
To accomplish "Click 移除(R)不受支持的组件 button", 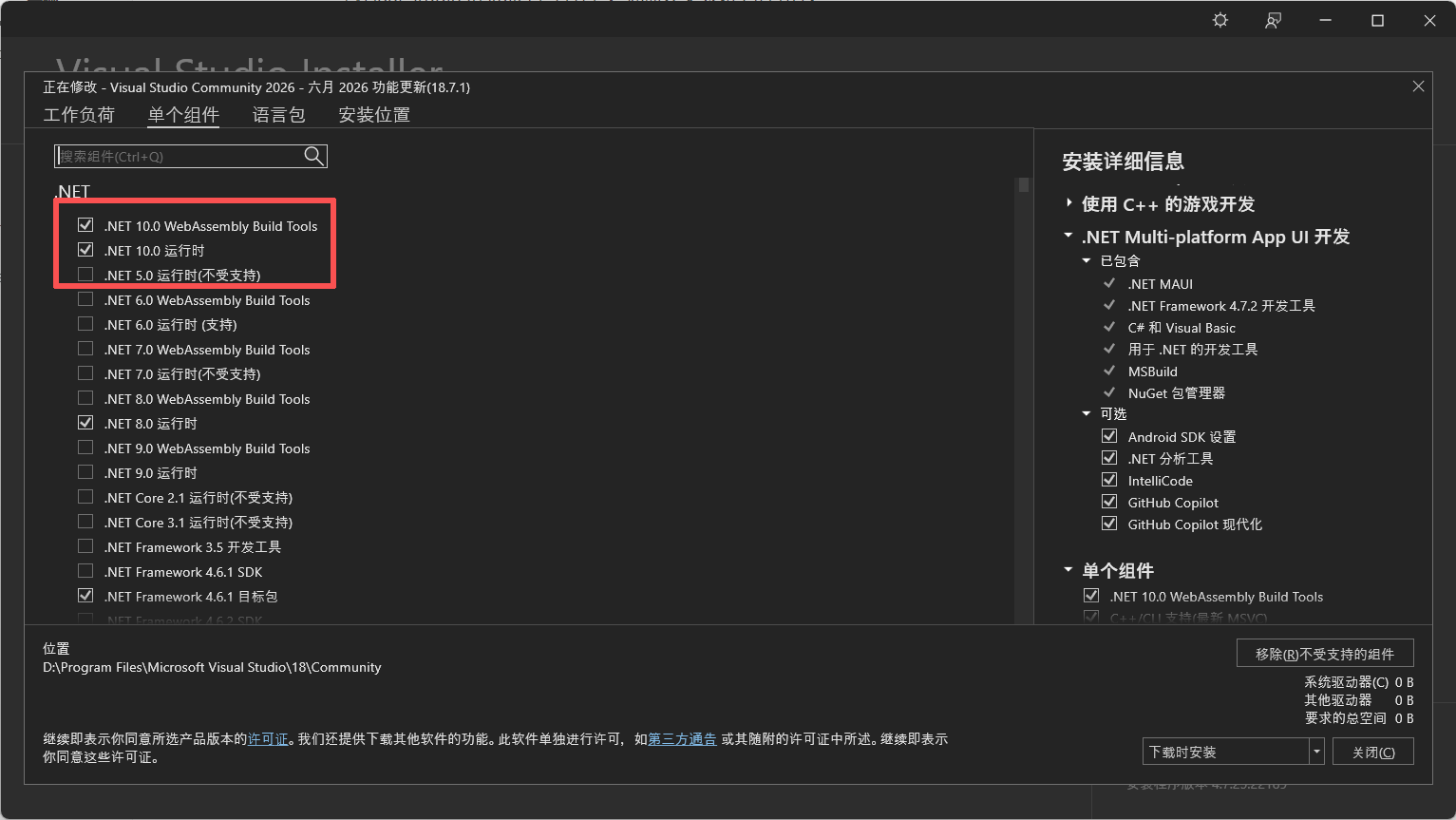I will click(x=1325, y=654).
